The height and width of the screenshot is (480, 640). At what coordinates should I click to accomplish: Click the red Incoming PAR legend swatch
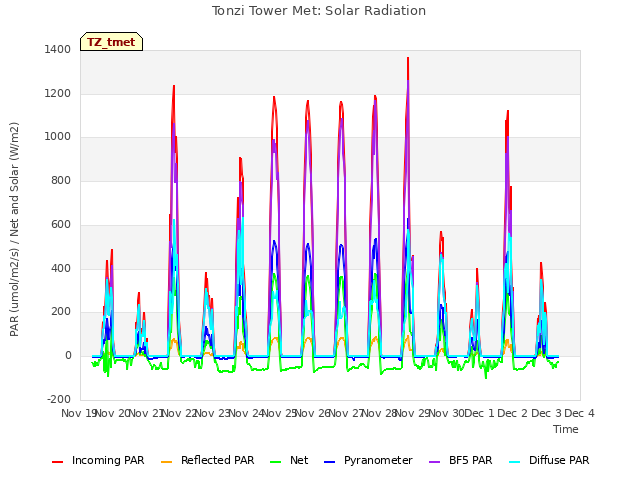pos(58,462)
